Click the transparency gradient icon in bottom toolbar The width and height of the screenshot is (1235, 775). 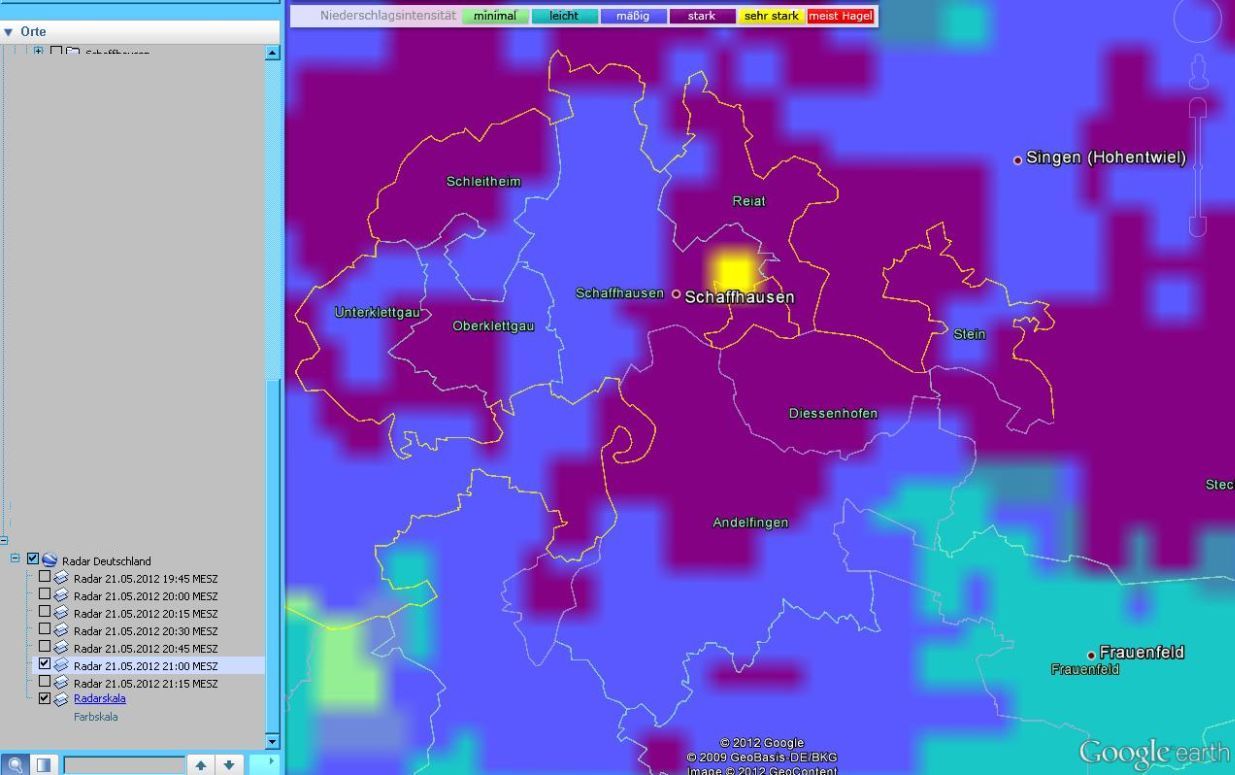(44, 765)
